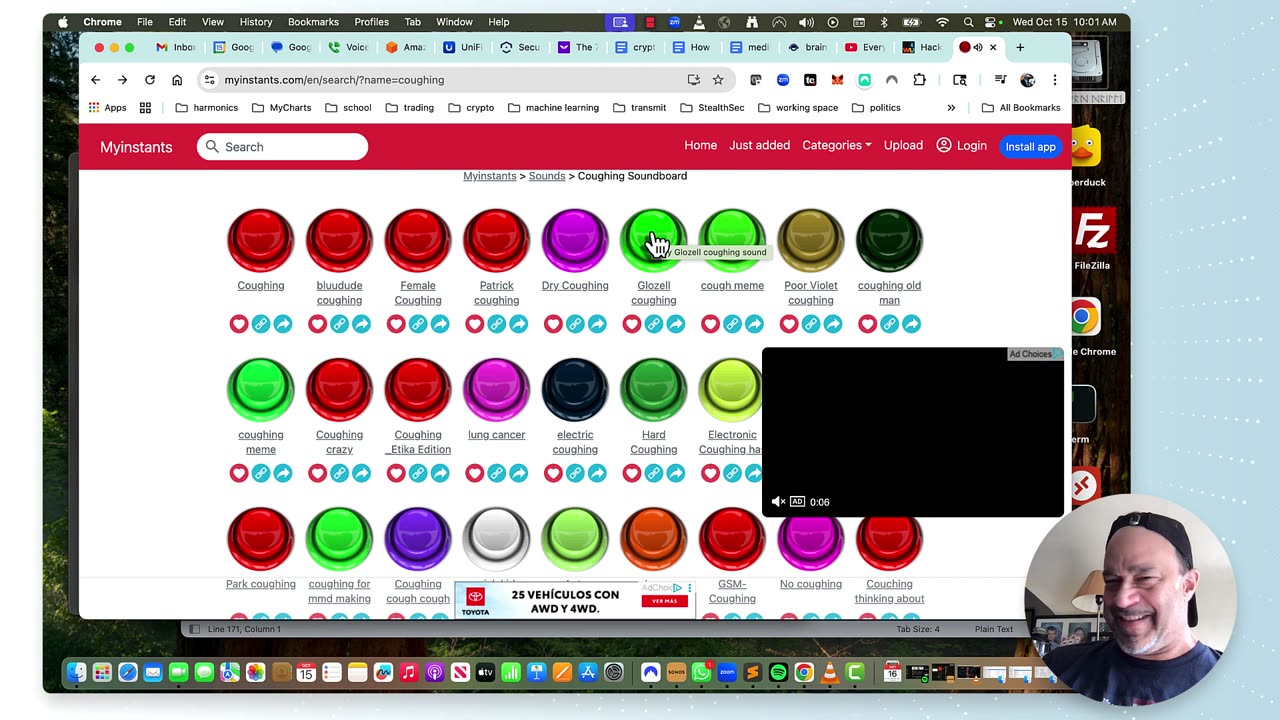Open the Sounds breadcrumb link
1280x720 pixels.
pyautogui.click(x=547, y=176)
